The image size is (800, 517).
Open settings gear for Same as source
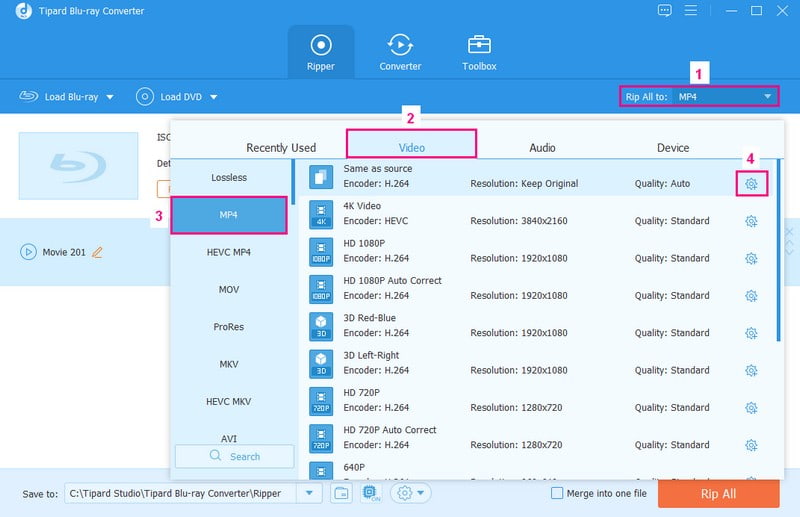click(751, 184)
